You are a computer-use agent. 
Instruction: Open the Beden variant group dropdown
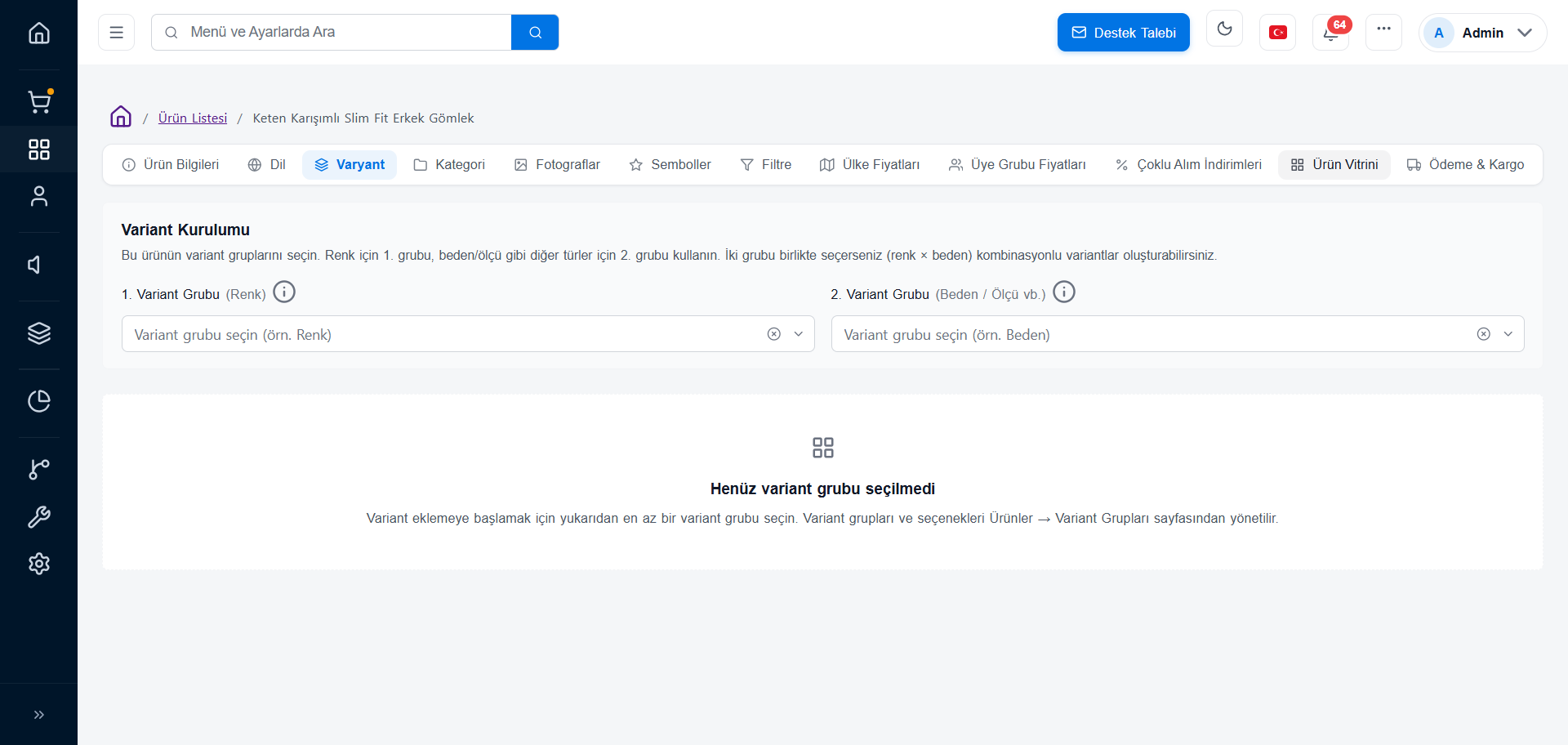[x=1178, y=334]
